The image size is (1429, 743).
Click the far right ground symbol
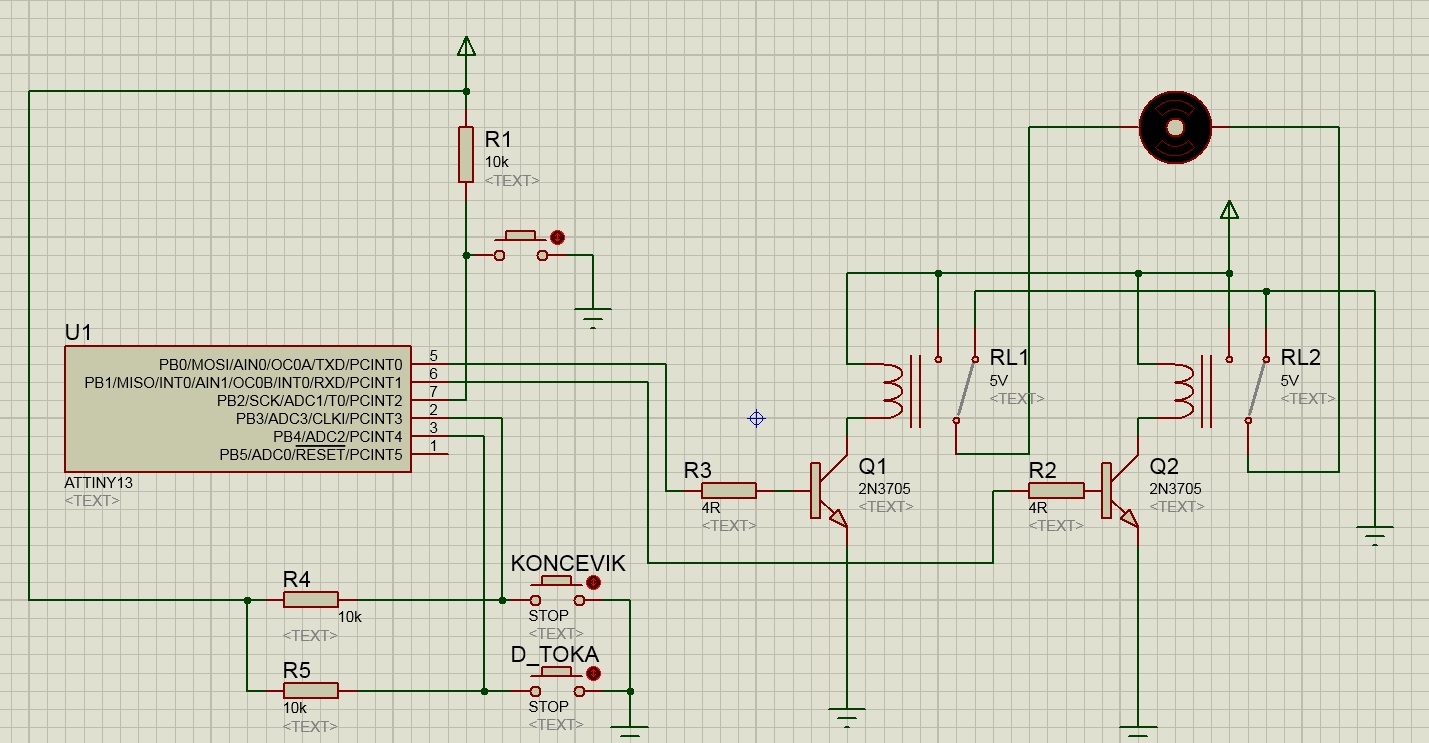click(x=1376, y=536)
